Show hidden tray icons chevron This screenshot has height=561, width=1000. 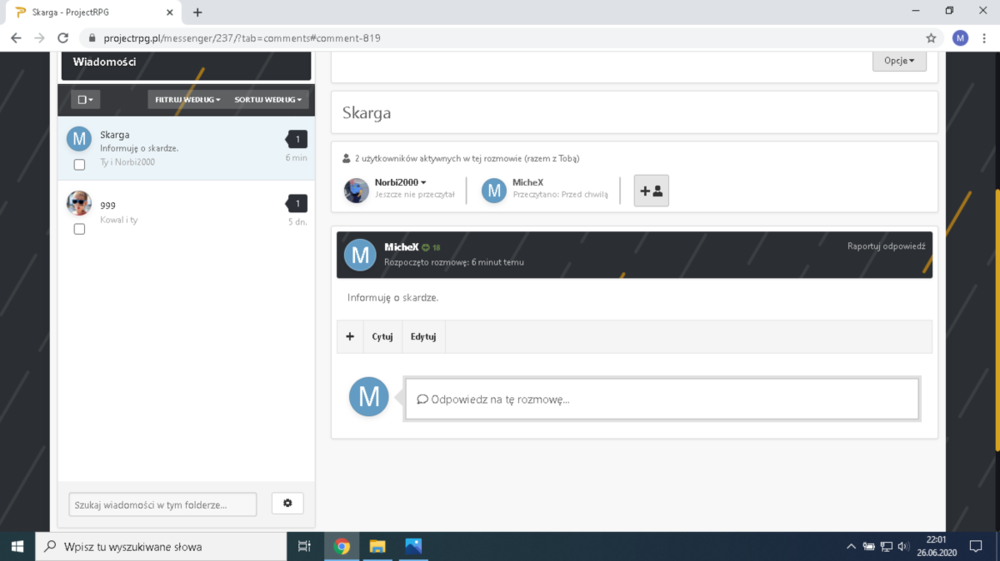tap(851, 546)
